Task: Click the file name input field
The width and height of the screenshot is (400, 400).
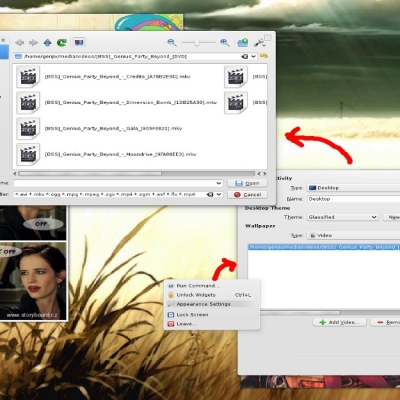Action: [115, 183]
